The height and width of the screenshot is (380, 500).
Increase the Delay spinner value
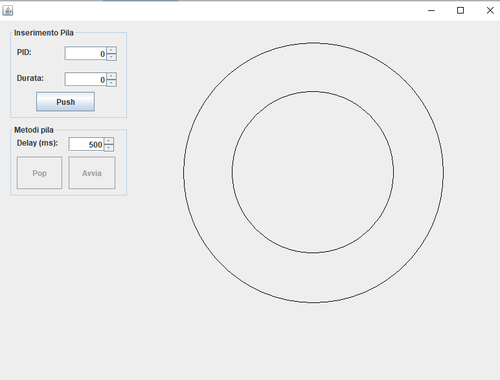[x=109, y=141]
